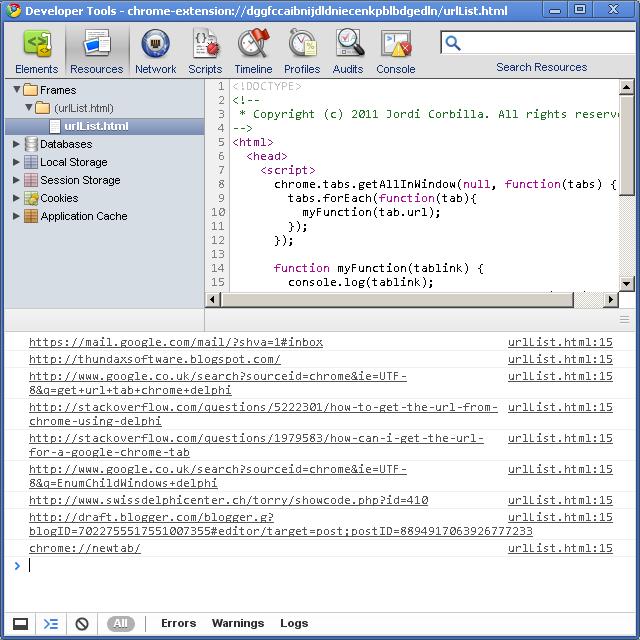Toggle dock to main window button

[x=20, y=624]
